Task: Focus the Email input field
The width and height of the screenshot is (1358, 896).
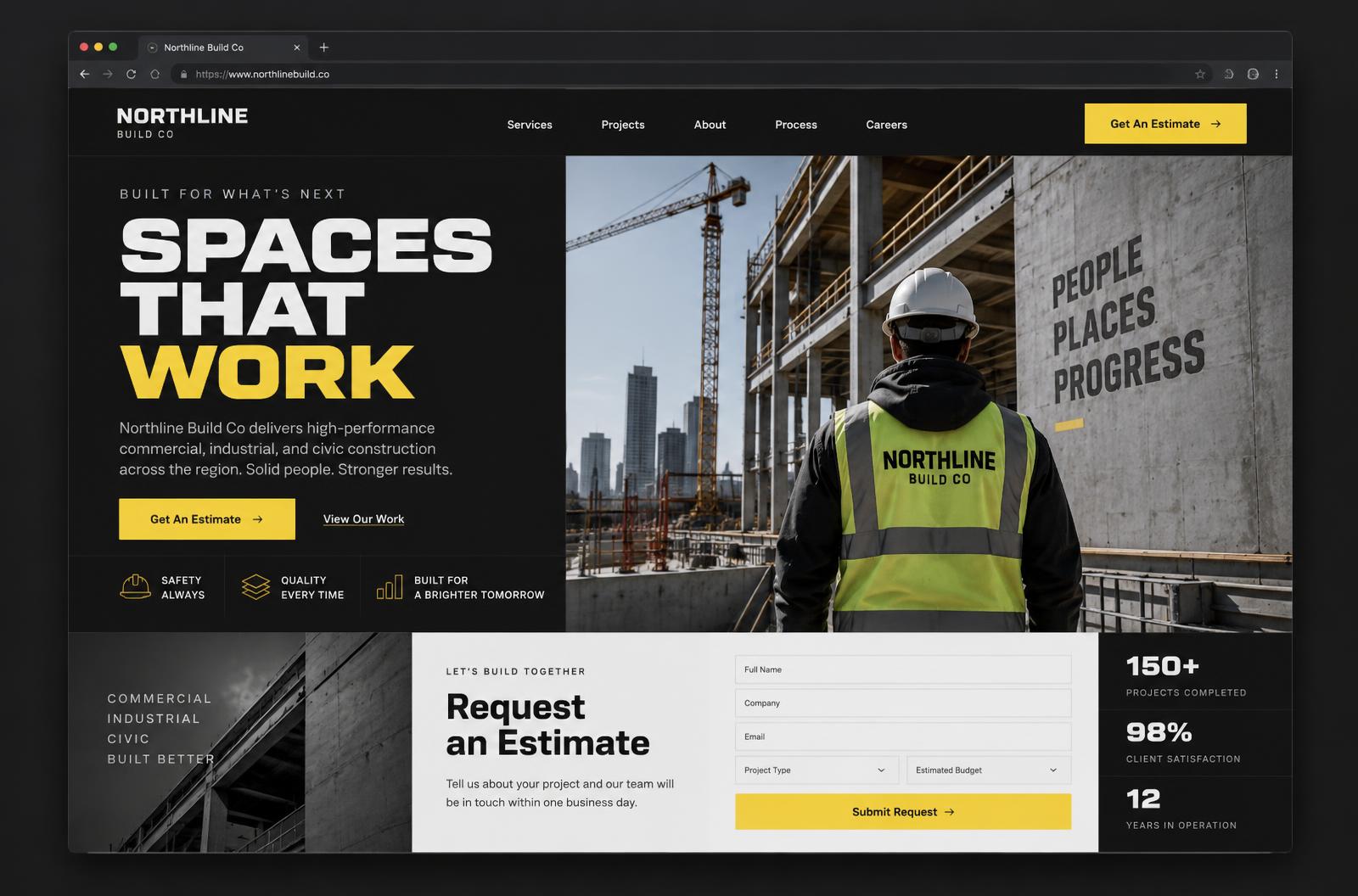Action: point(903,736)
